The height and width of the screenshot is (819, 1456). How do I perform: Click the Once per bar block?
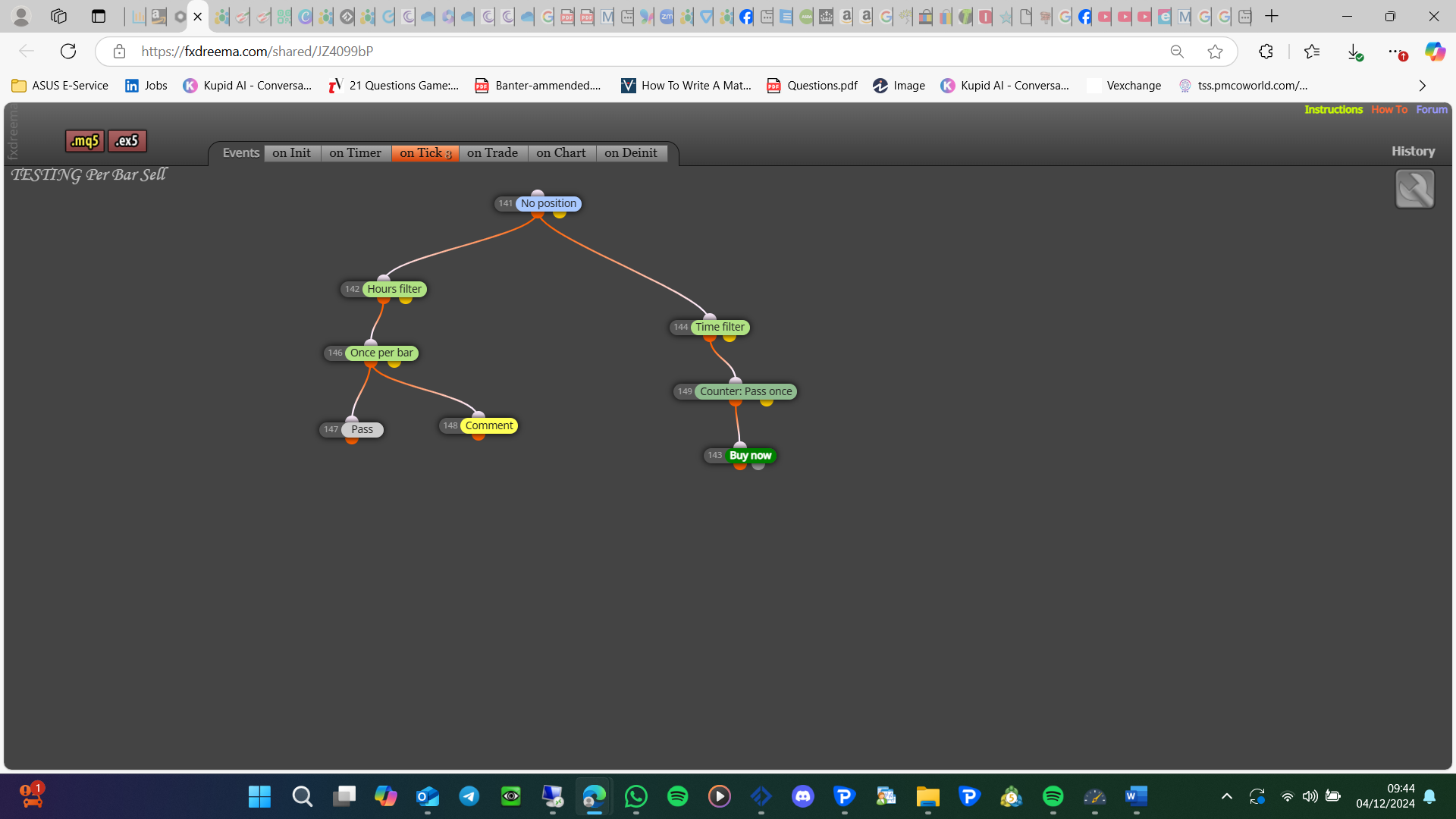point(381,353)
